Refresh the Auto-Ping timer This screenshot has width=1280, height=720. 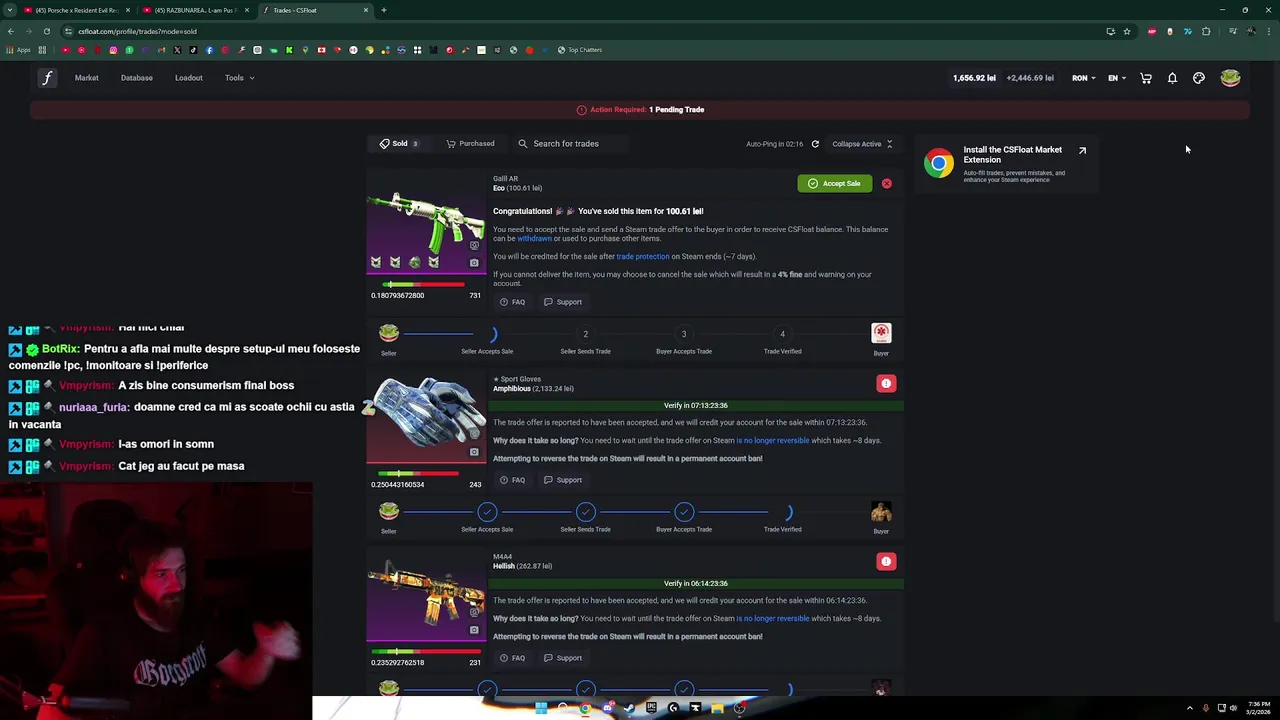(815, 144)
